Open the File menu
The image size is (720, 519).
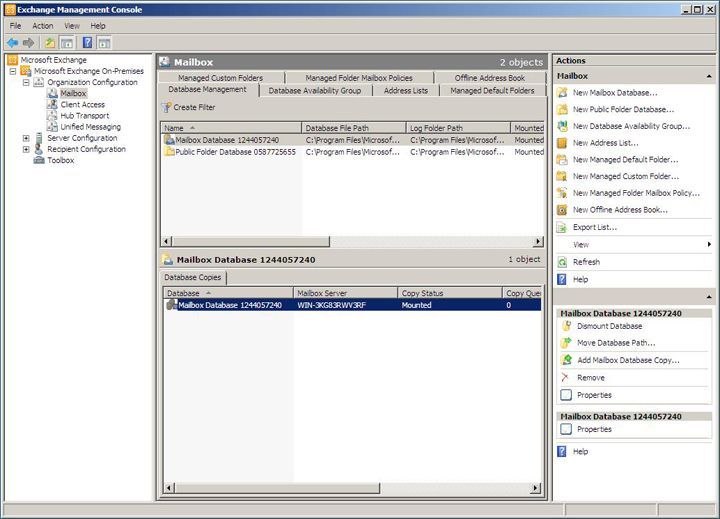coord(15,26)
